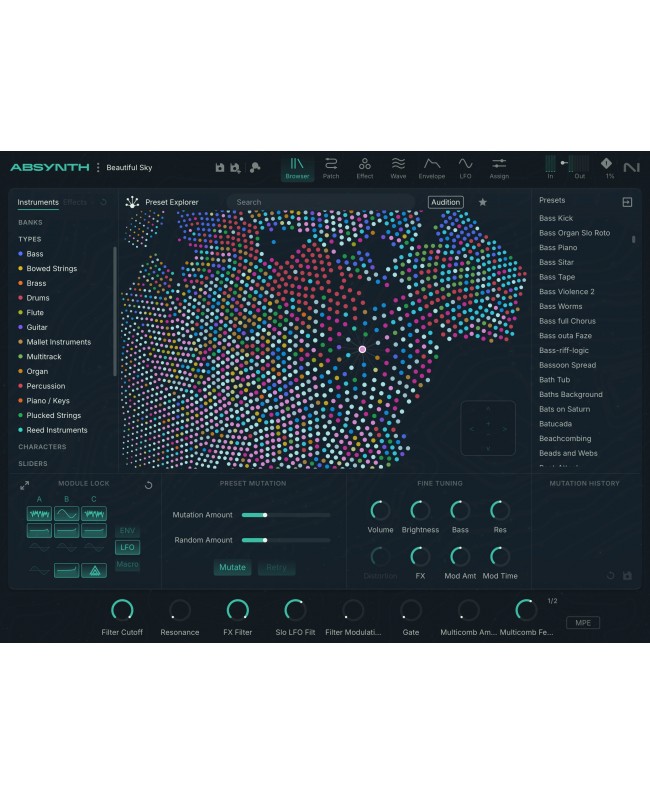Image resolution: width=650 pixels, height=794 pixels.
Task: Select the Bass Sitar preset
Action: point(556,262)
